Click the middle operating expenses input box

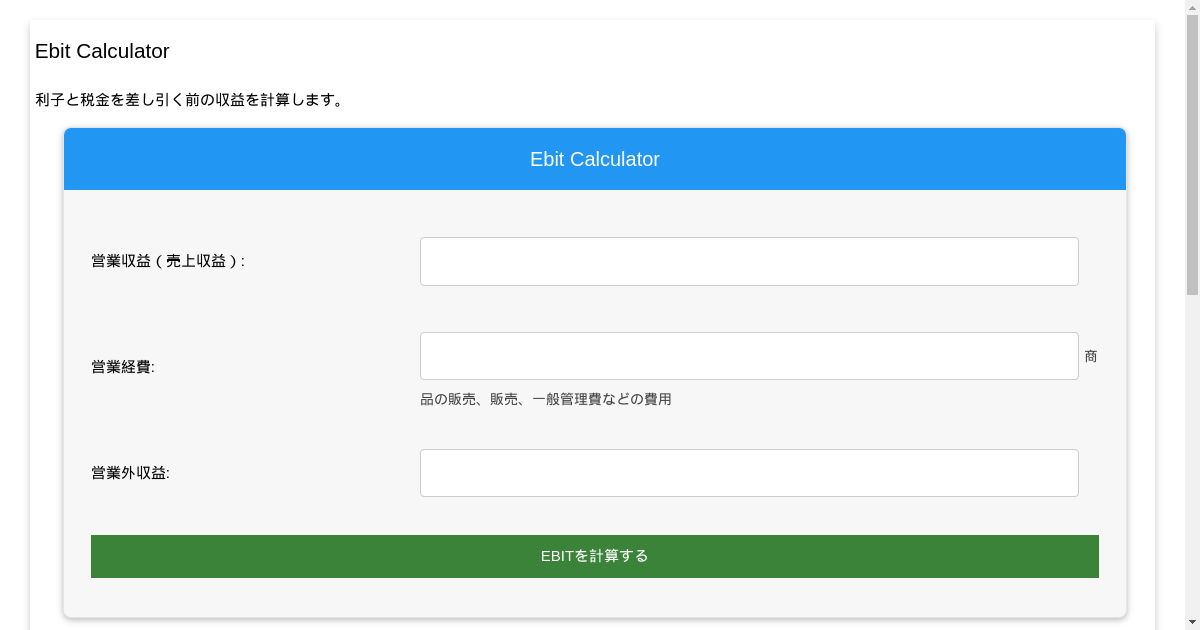click(748, 355)
